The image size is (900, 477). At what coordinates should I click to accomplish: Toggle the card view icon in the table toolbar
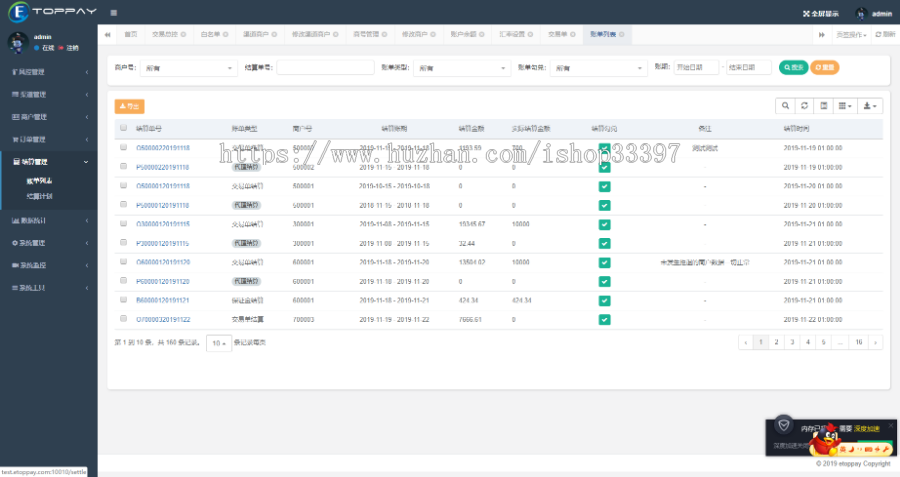[823, 105]
